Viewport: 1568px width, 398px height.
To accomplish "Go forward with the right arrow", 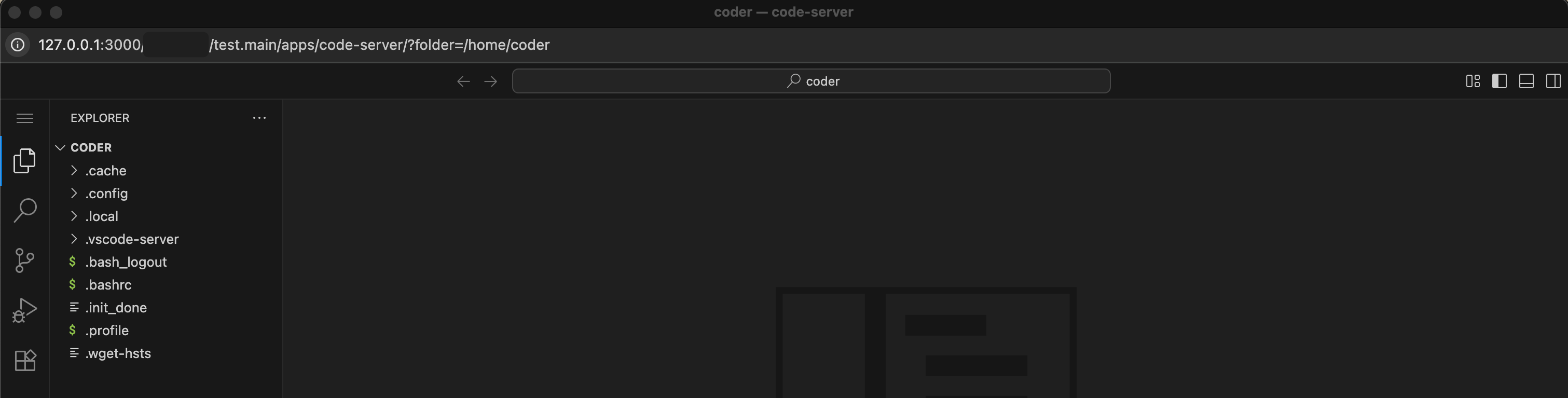I will click(491, 81).
